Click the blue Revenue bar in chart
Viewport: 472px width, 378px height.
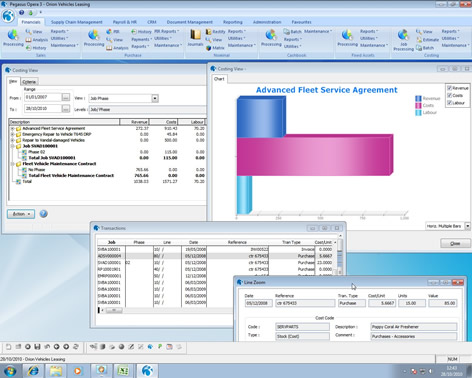[x=260, y=117]
